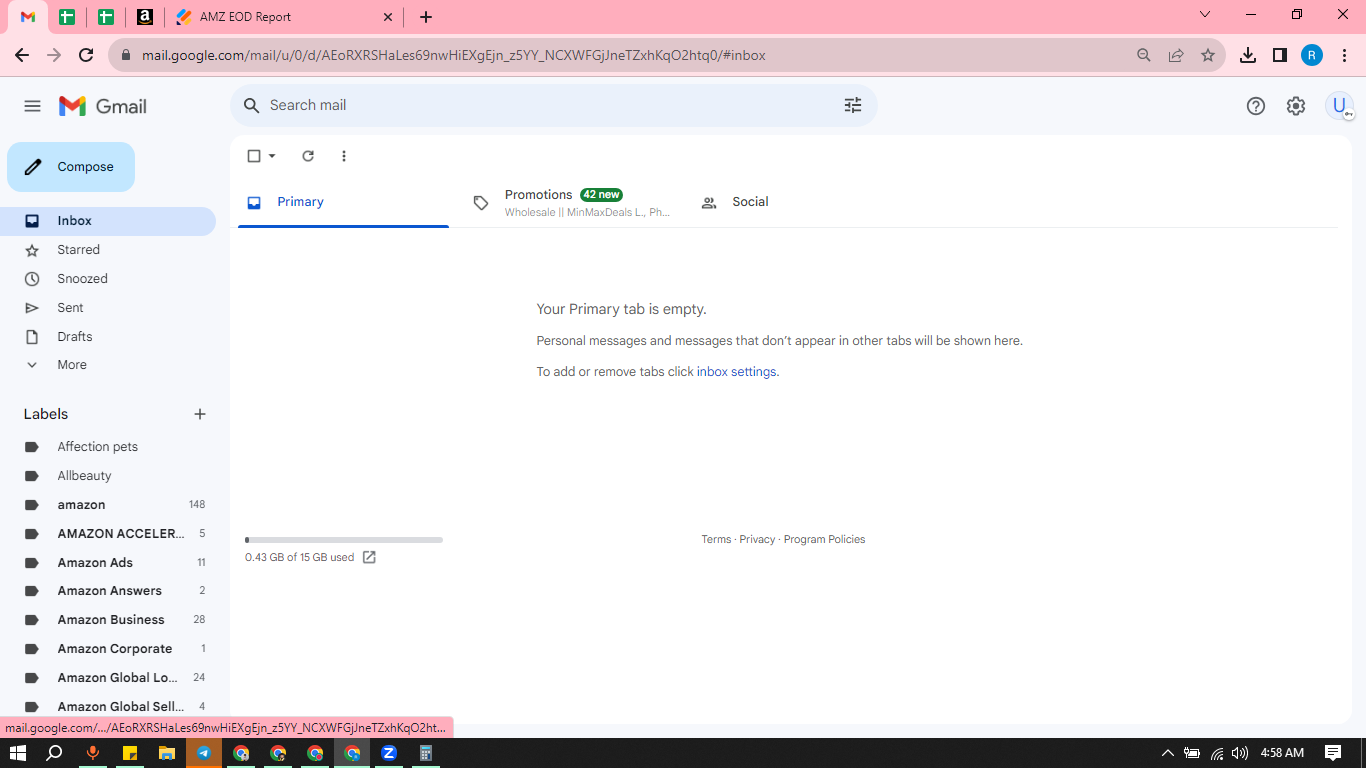
Task: Click the storage usage progress bar
Action: click(344, 540)
